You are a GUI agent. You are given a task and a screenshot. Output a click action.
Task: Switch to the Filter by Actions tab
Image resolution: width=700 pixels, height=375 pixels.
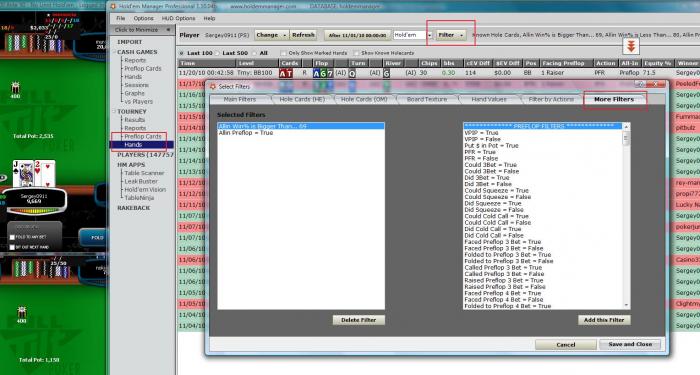551,99
